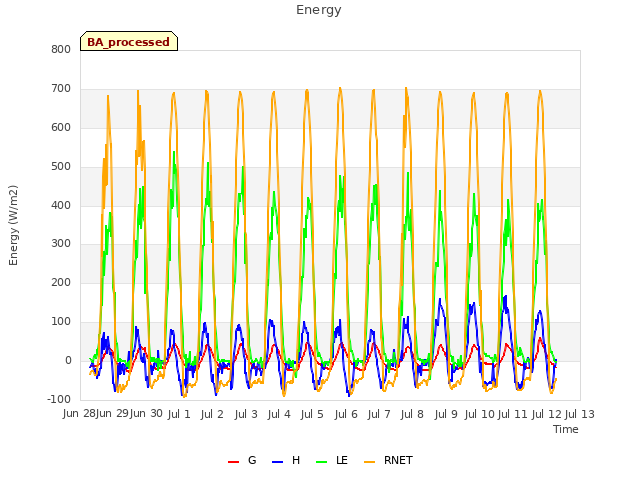Screen dimensions: 640x480
Task: Click the BA_processed label box
Action: point(129,41)
